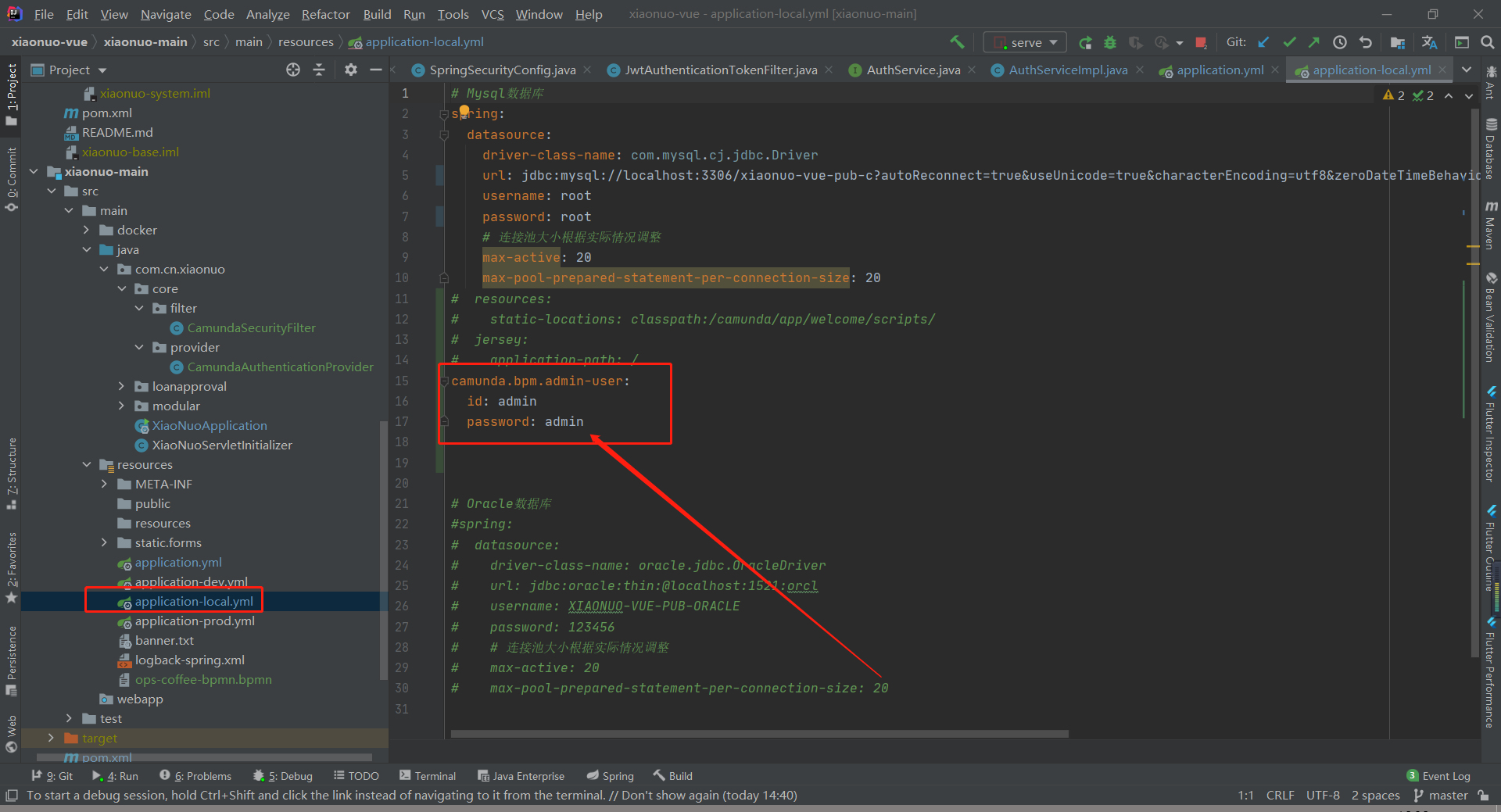The height and width of the screenshot is (812, 1501).
Task: Commit changes via the green checkmark
Action: [1290, 41]
